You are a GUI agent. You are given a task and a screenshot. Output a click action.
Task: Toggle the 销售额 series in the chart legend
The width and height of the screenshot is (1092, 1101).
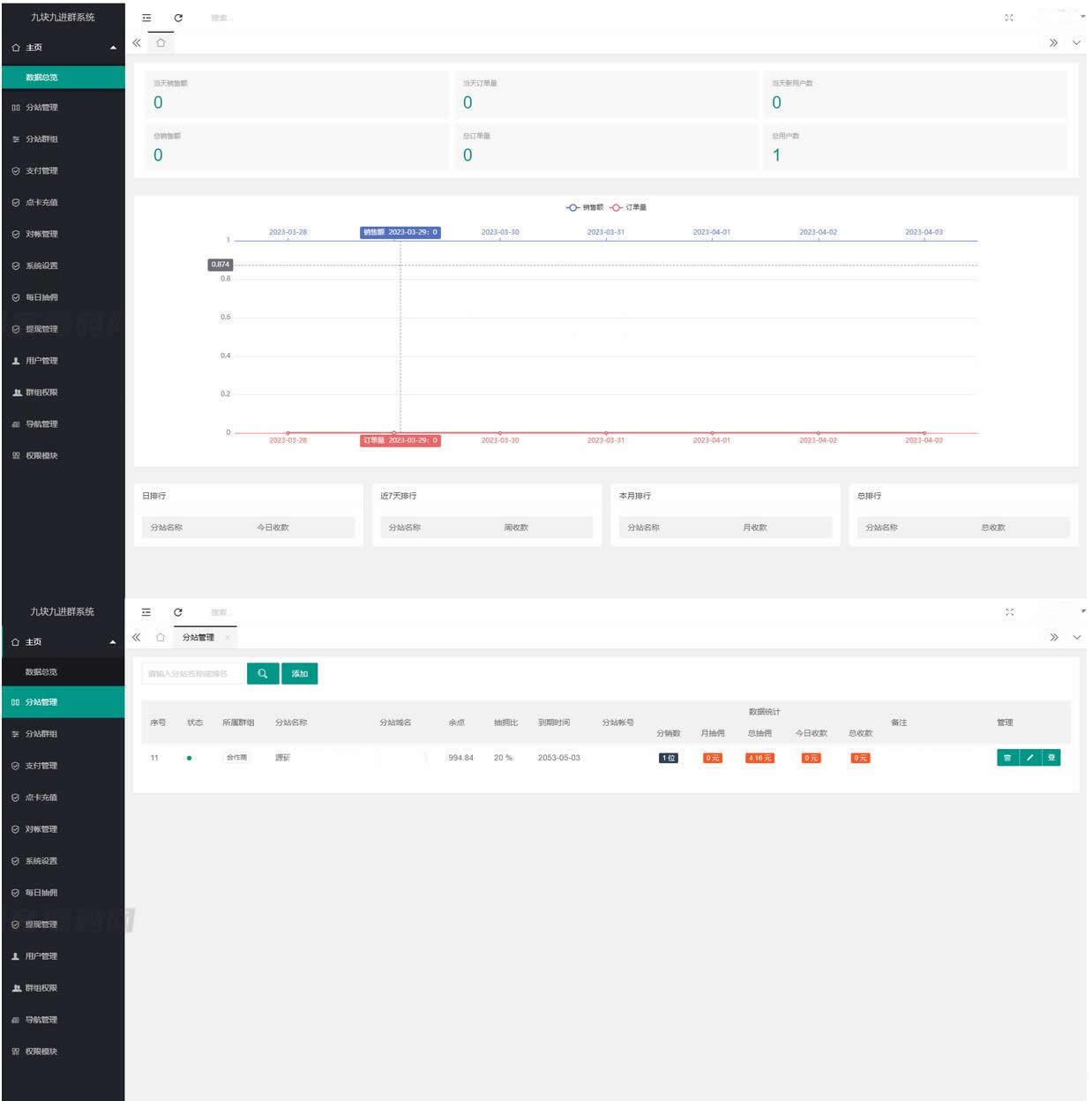pyautogui.click(x=585, y=207)
